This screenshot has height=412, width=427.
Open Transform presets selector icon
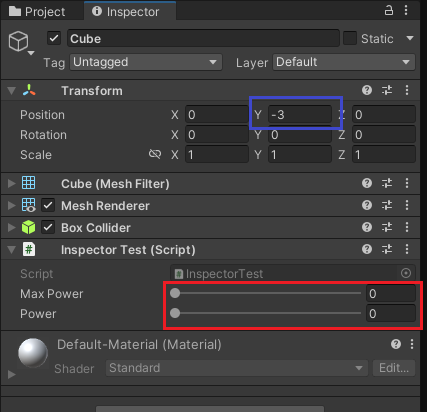[x=387, y=90]
